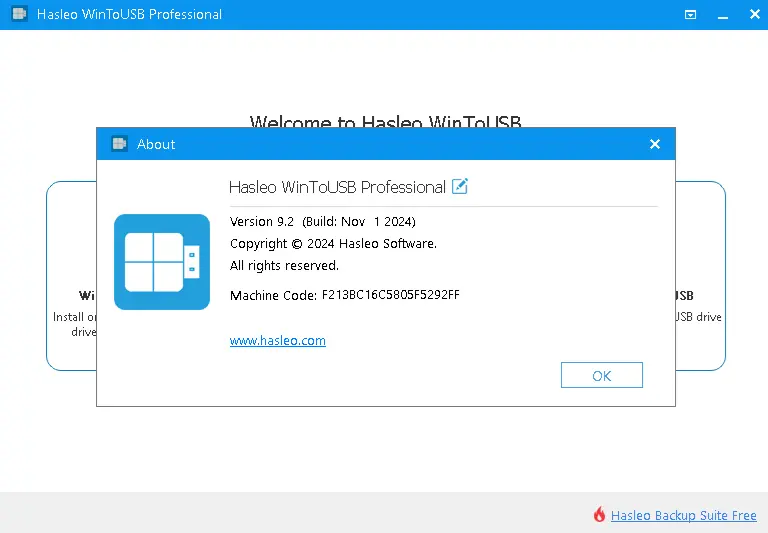Open the main menu dropdown in title bar
768x533 pixels.
(690, 15)
